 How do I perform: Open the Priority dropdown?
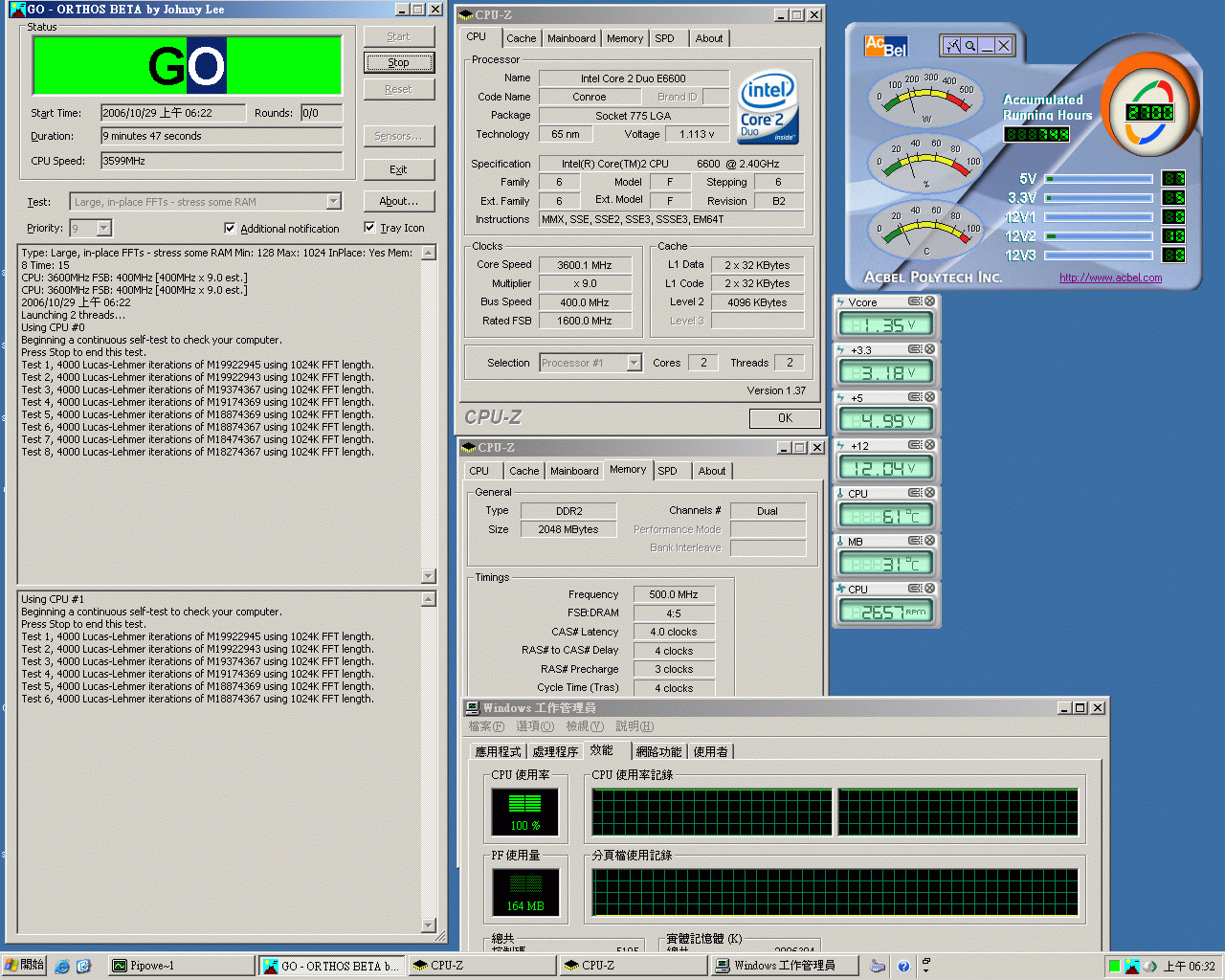pos(104,228)
